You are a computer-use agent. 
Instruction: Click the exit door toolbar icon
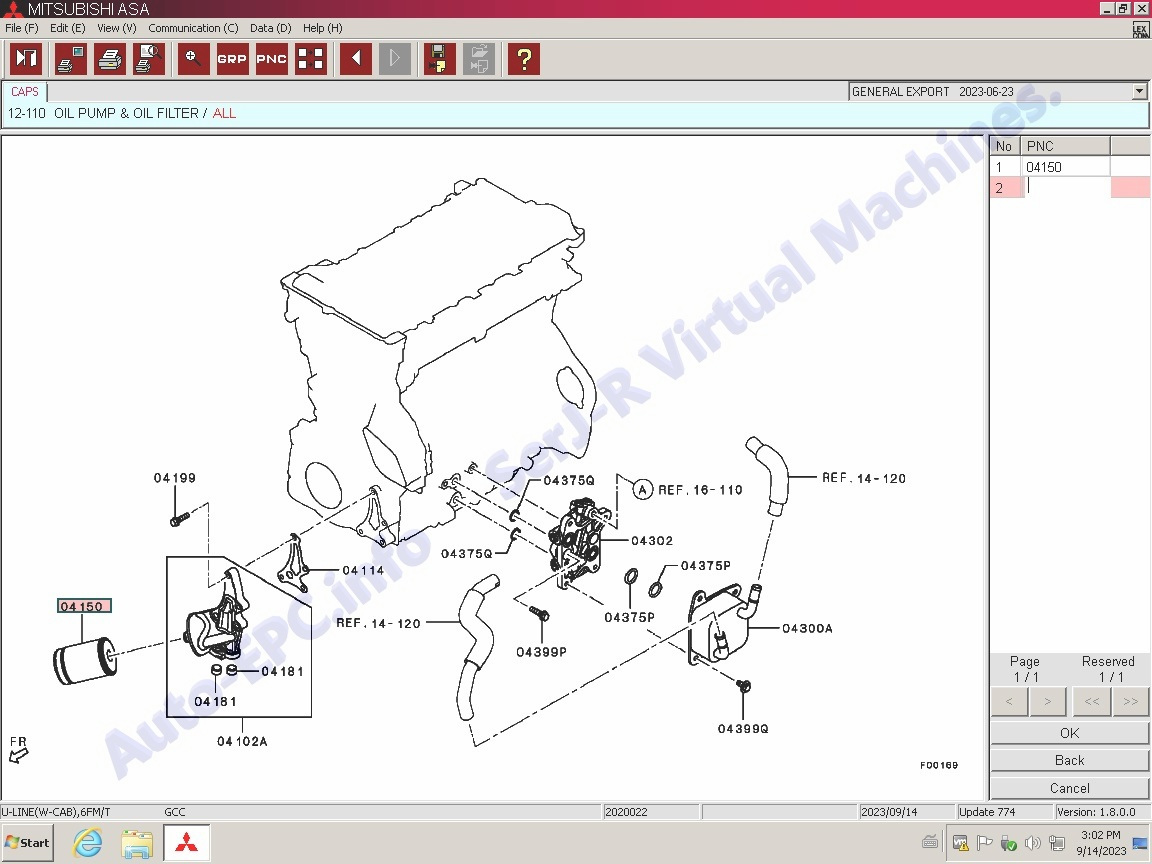(x=26, y=59)
